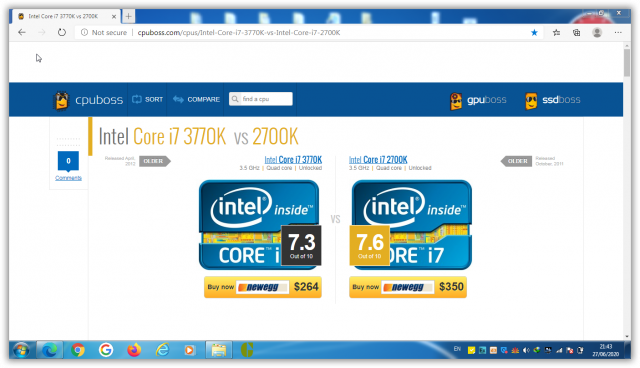Click the cpuboss mascot logo

coord(62,100)
